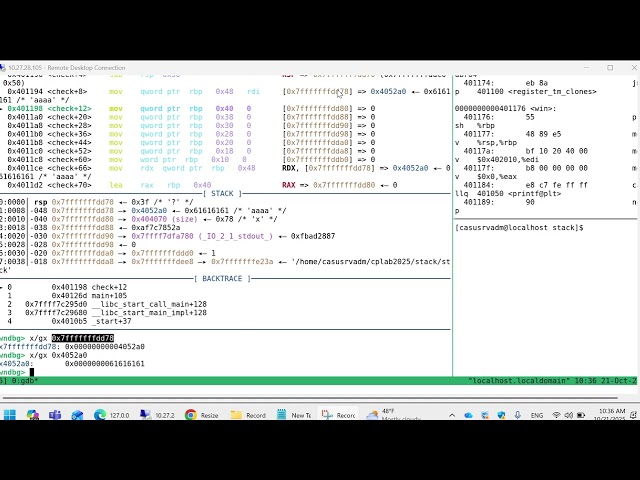Screen dimensions: 640x480
Task: Click the RDX register label
Action: pos(289,168)
